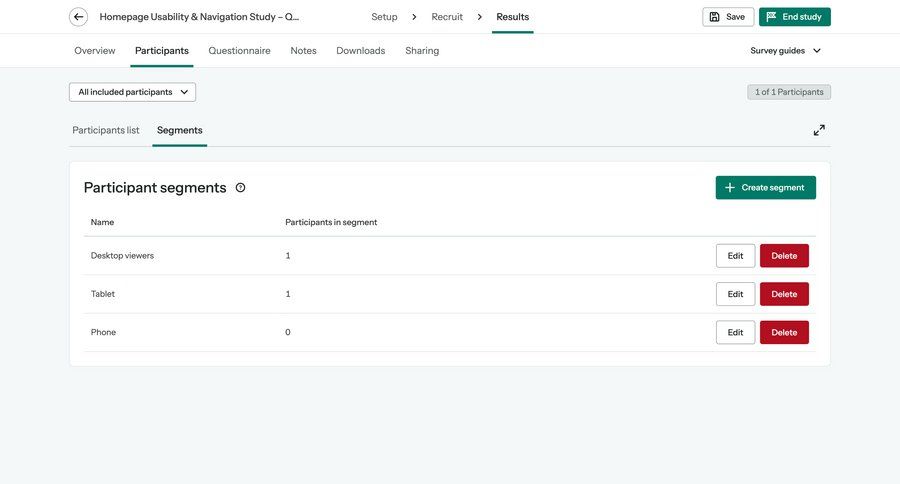The height and width of the screenshot is (484, 900).
Task: Click the back arrow icon
Action: click(x=78, y=17)
